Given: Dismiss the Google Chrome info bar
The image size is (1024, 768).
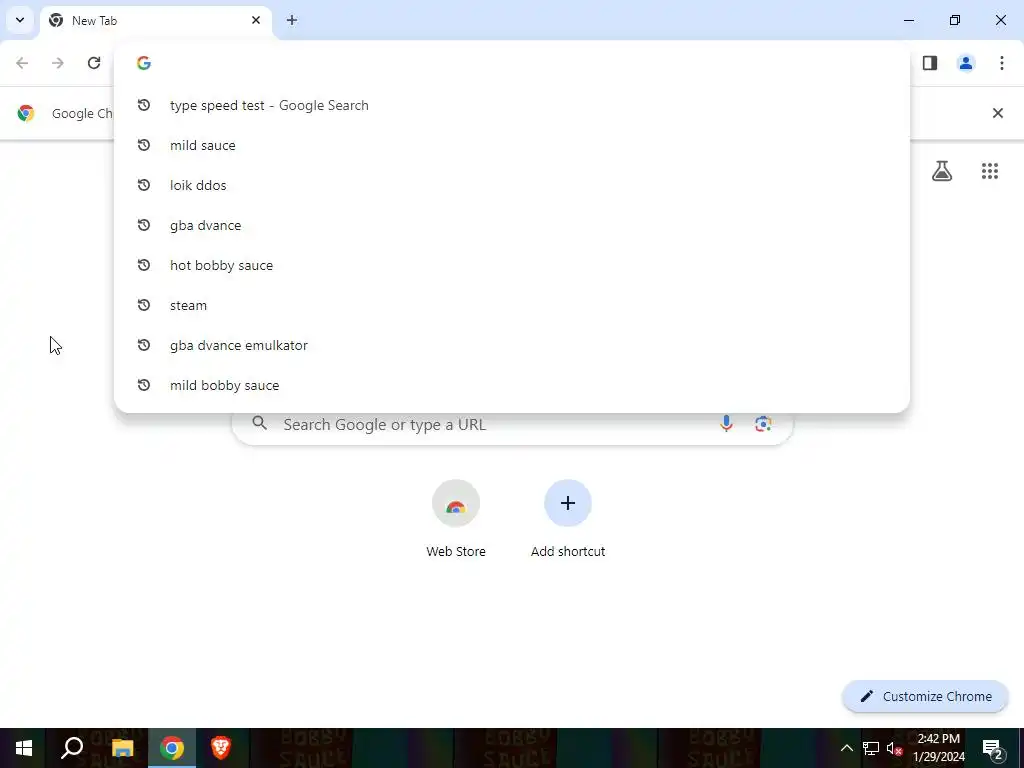Looking at the screenshot, I should 998,113.
